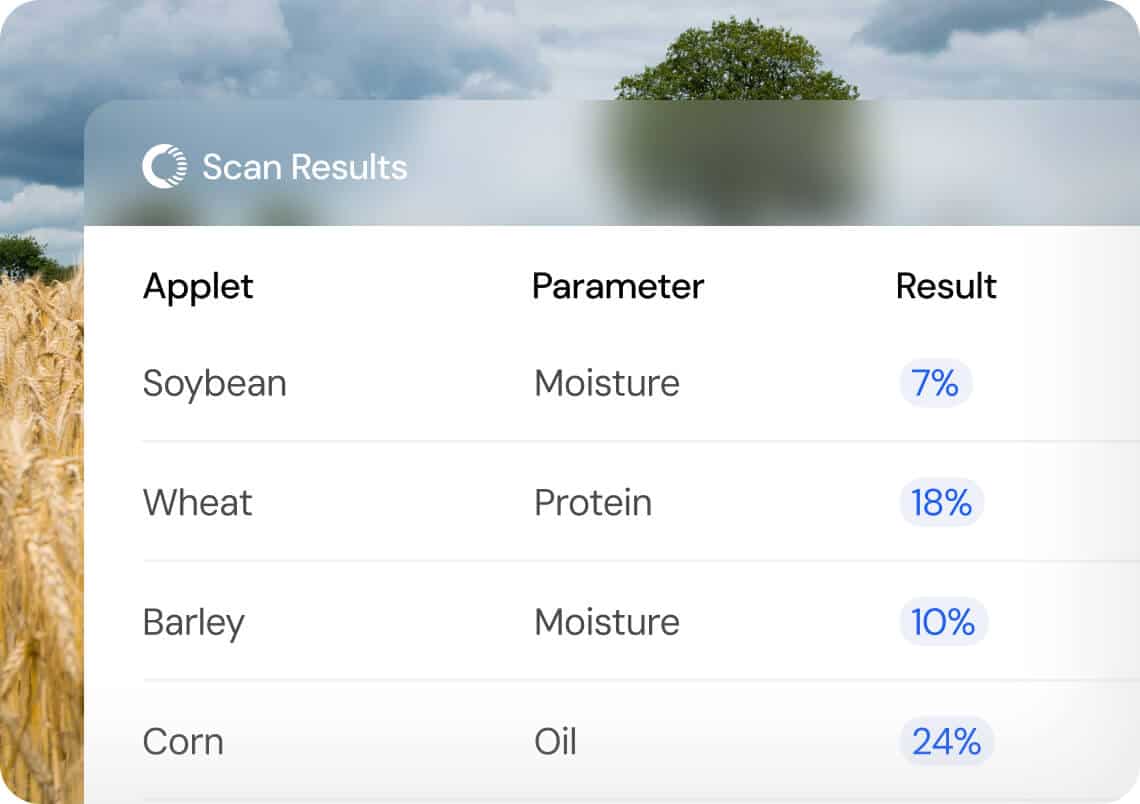Click the Moisture parameter for Barley
This screenshot has width=1140, height=804.
click(x=606, y=622)
